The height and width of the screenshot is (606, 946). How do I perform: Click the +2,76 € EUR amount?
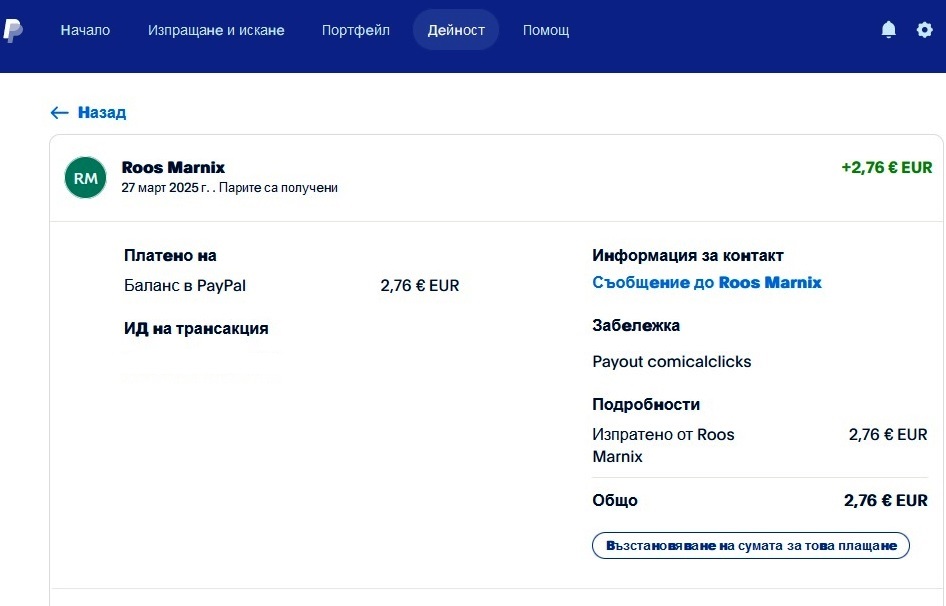pyautogui.click(x=887, y=167)
